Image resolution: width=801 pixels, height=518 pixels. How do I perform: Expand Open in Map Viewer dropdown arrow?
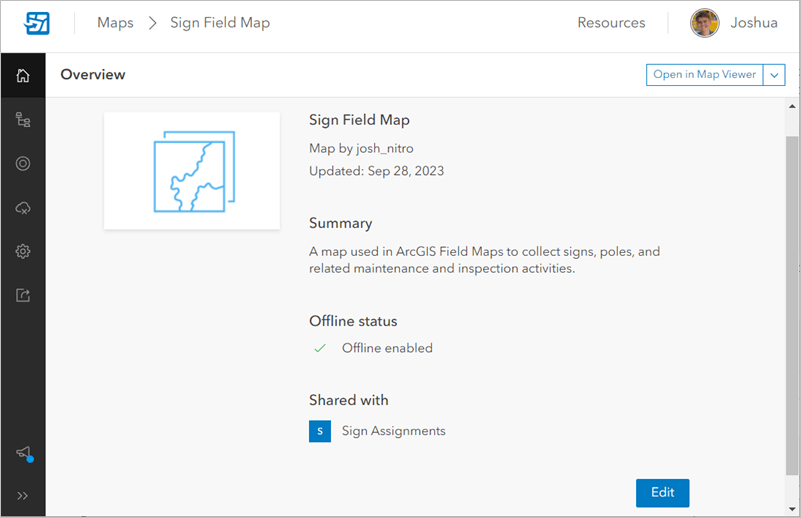(x=774, y=75)
